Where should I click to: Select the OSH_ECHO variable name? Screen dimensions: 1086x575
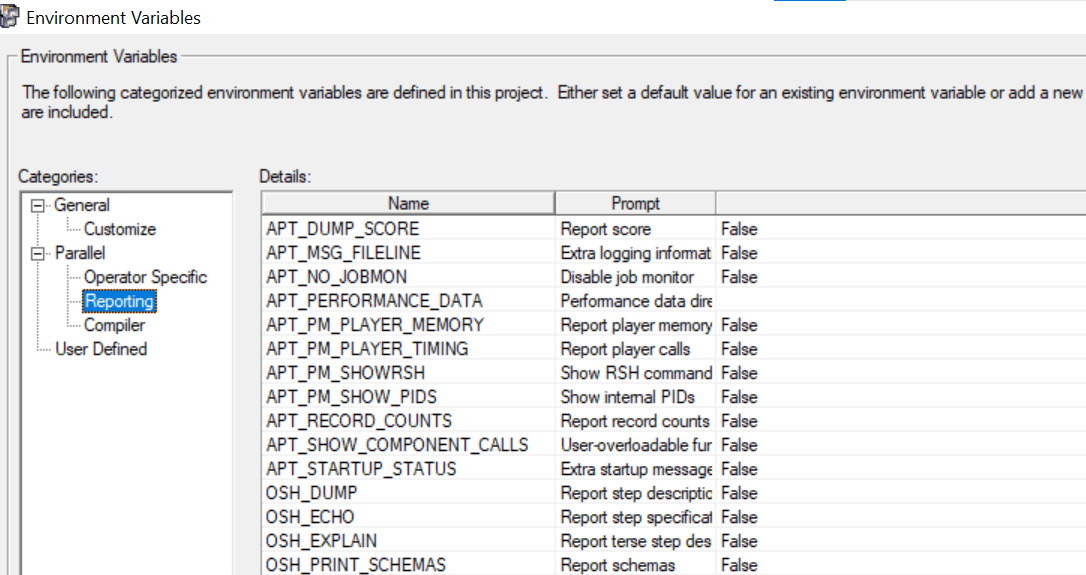click(310, 517)
